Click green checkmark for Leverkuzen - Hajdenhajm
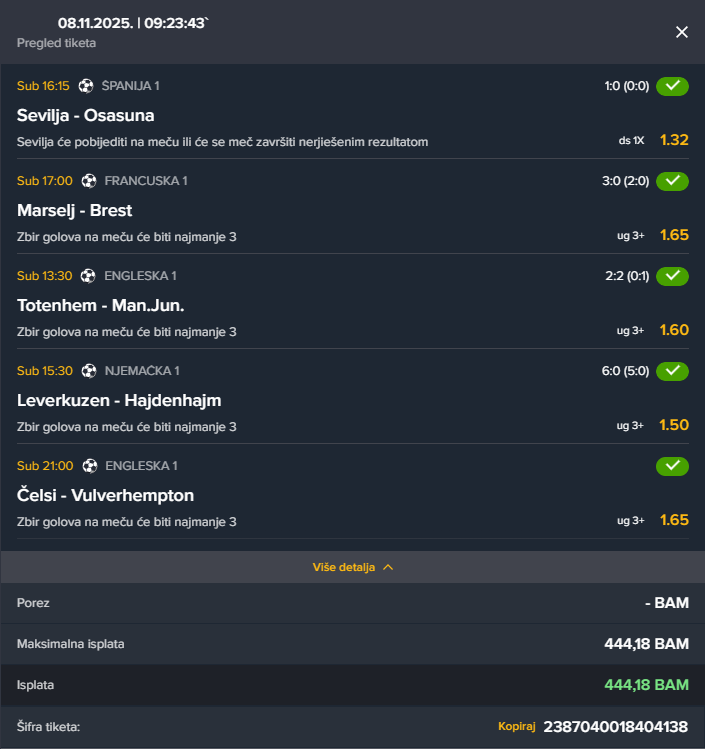This screenshot has width=705, height=749. click(x=672, y=371)
